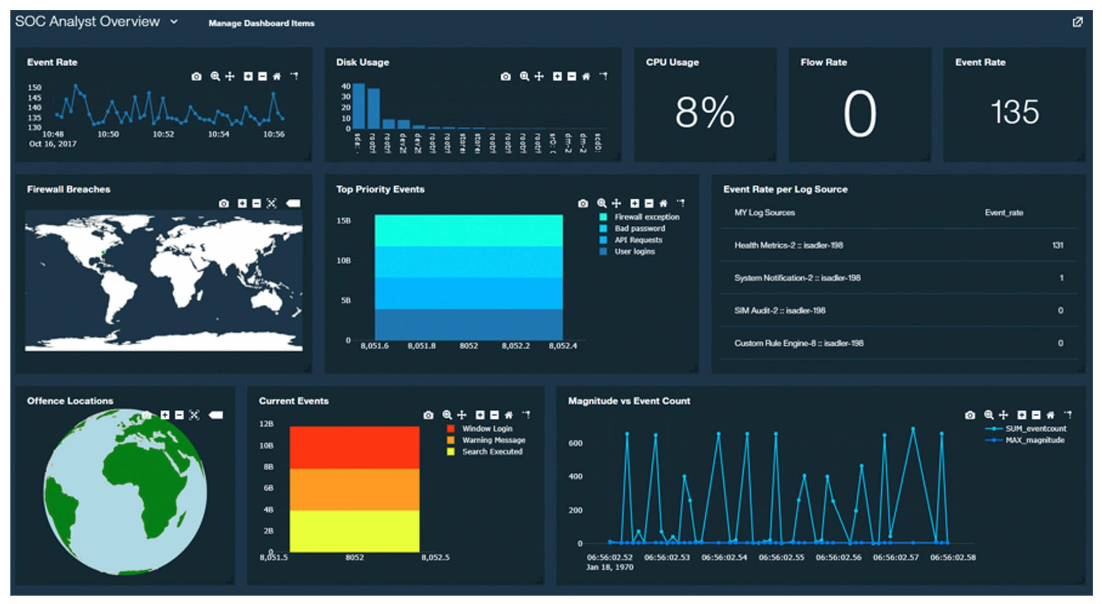The height and width of the screenshot is (604, 1102).
Task: Select pan tool in Top Priority Events chart
Action: tap(617, 203)
